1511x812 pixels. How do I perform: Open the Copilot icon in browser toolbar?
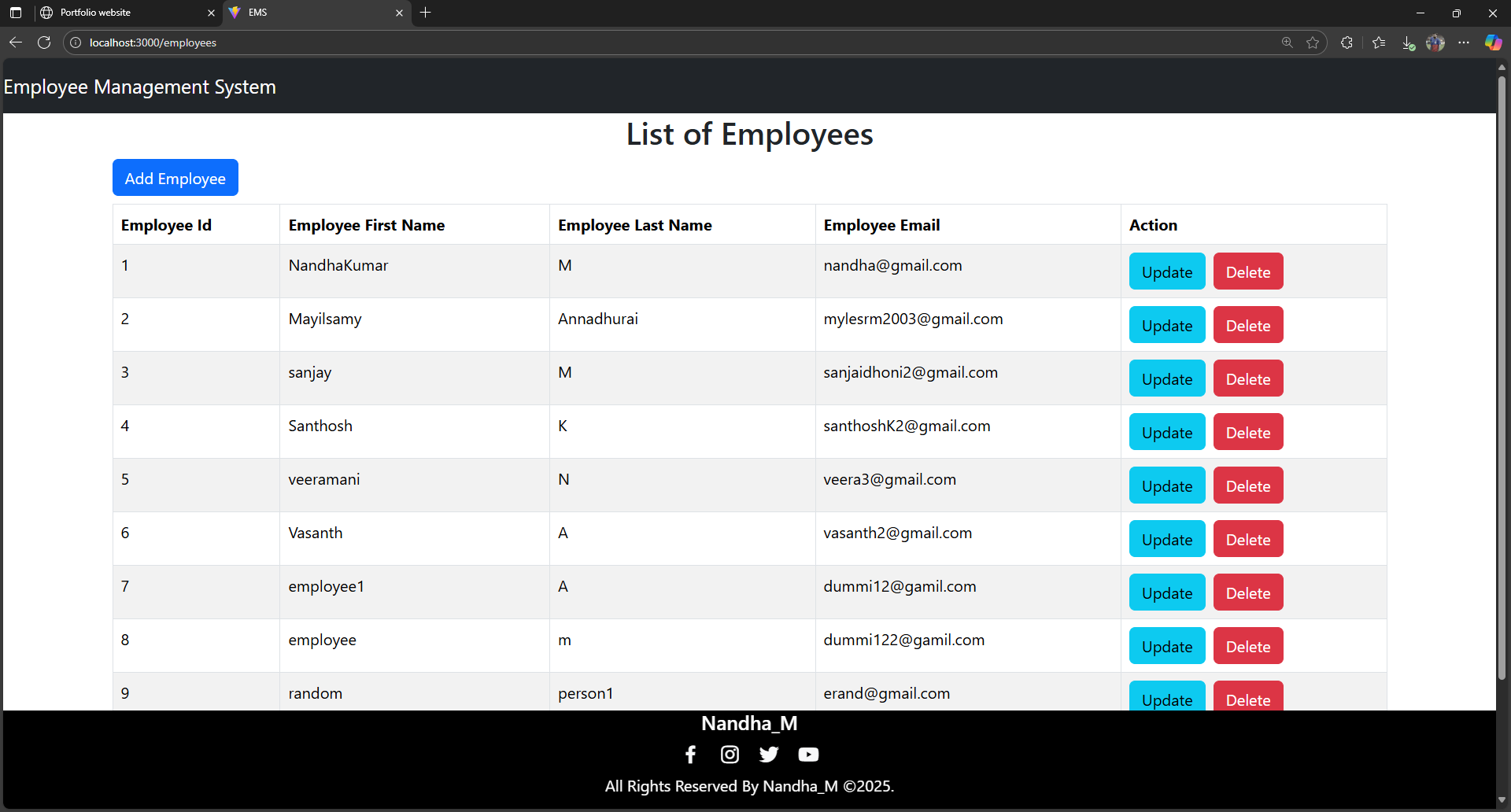(x=1493, y=42)
